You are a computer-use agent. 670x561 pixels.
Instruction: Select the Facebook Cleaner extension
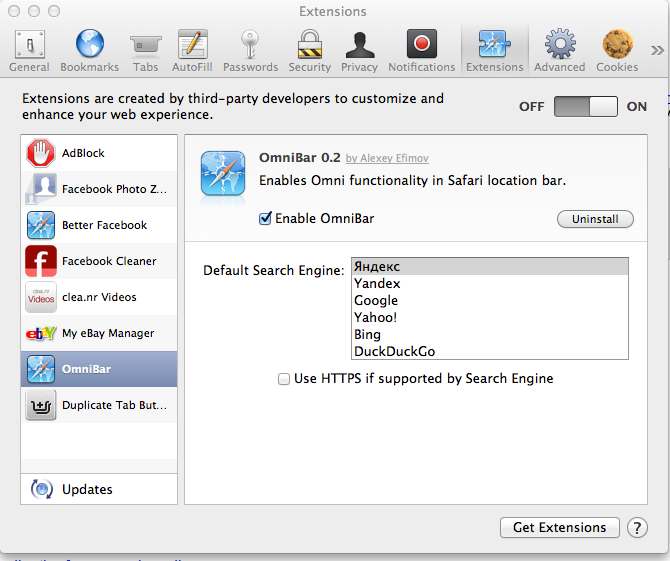(x=99, y=261)
